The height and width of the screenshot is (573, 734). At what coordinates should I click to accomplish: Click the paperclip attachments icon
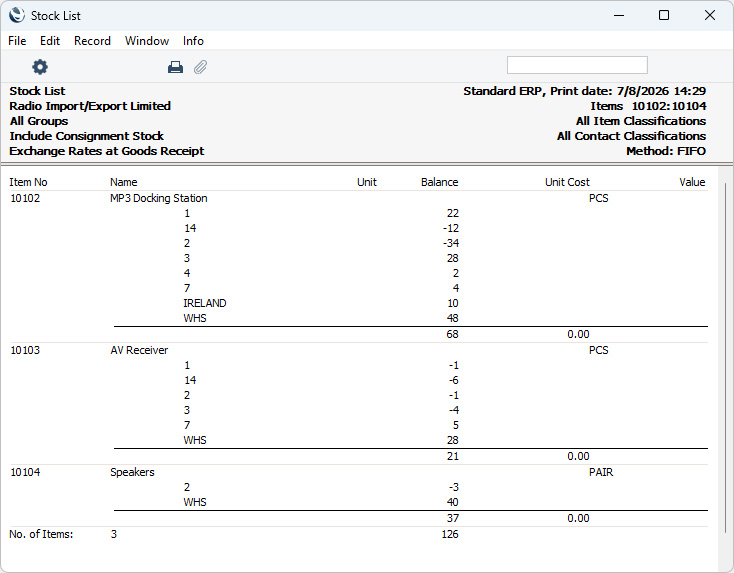pos(200,67)
